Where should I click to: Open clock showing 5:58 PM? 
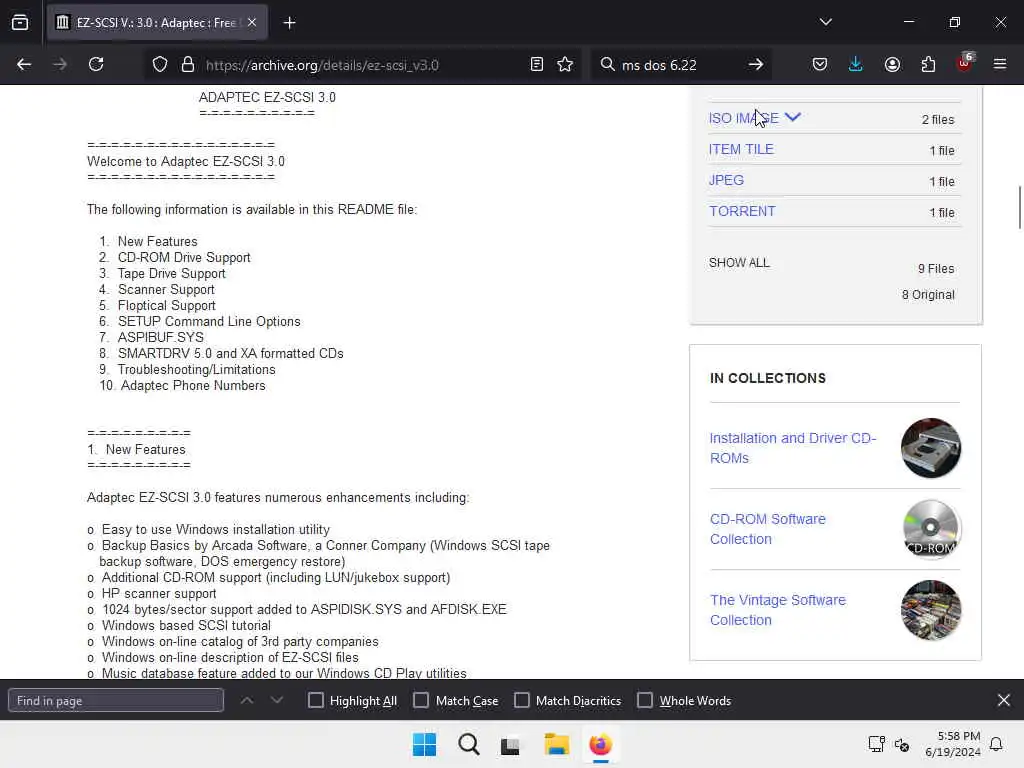952,744
